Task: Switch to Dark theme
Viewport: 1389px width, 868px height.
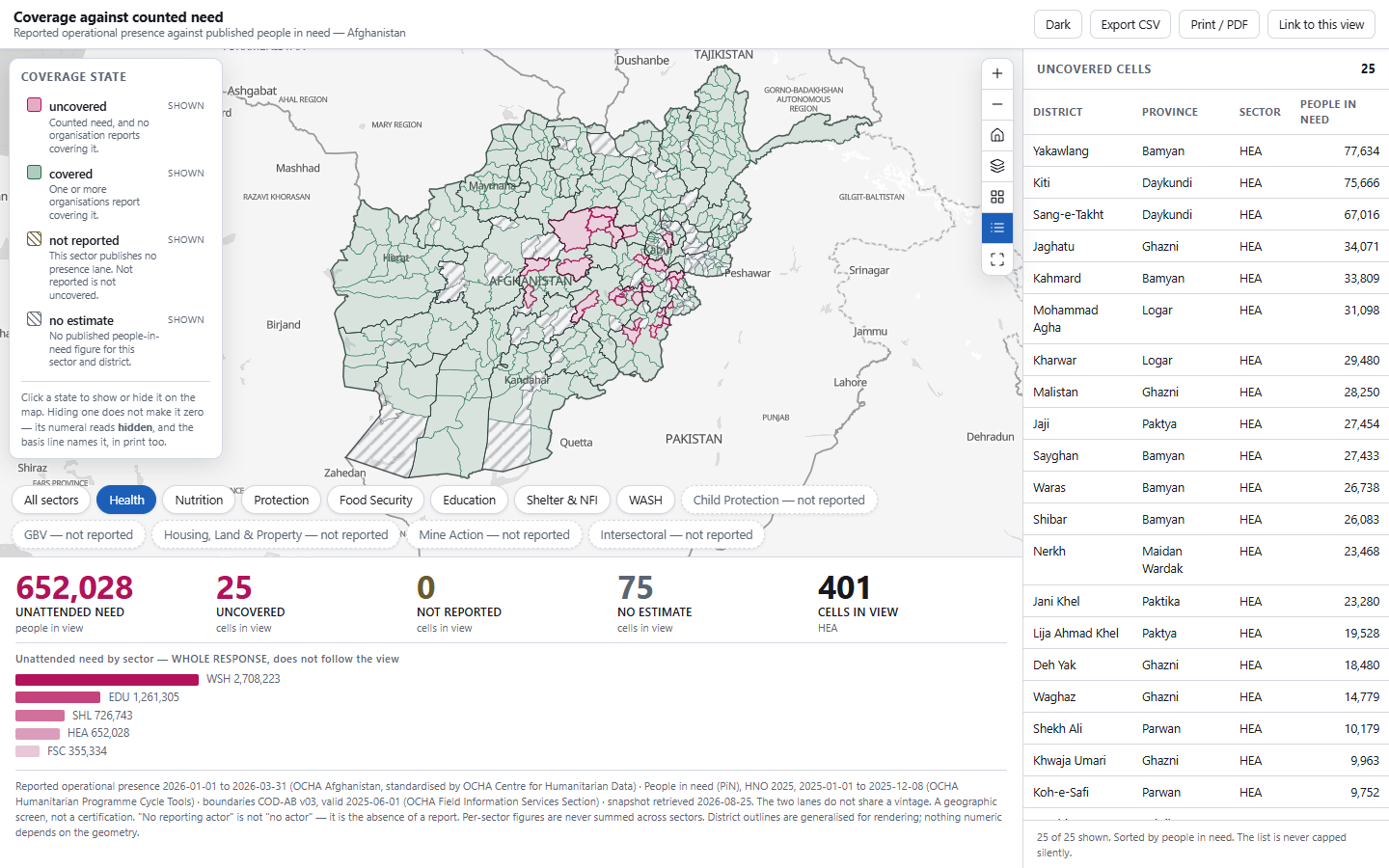Action: pos(1058,24)
